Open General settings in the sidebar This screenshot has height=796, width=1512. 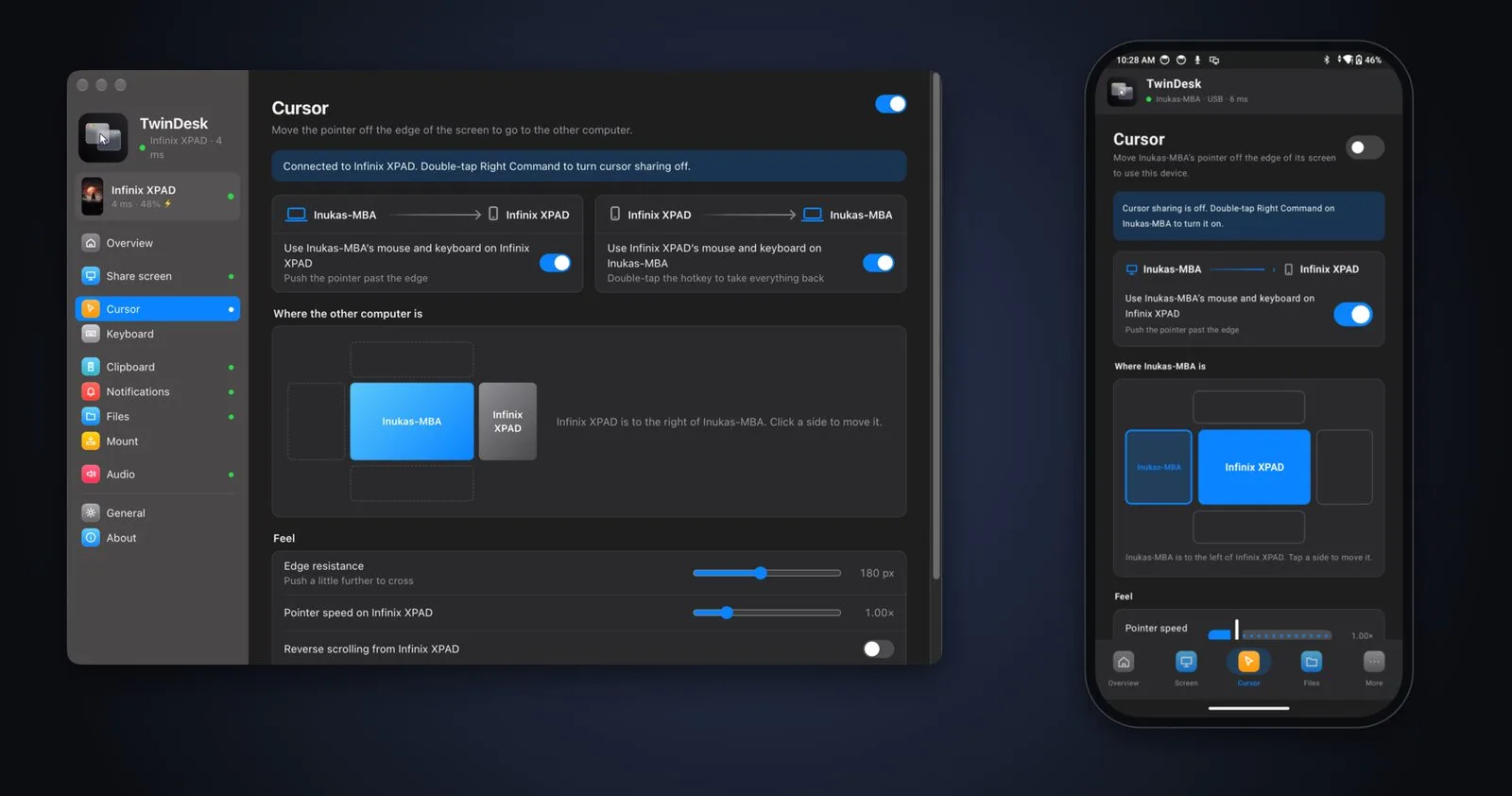click(x=157, y=513)
